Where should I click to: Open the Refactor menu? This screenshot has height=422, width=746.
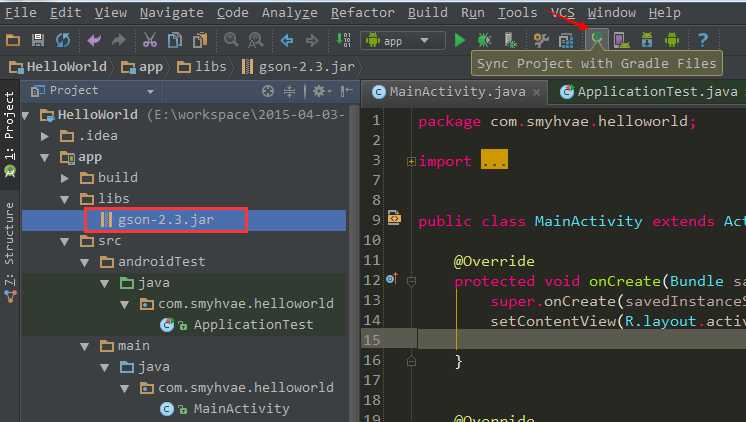coord(363,13)
